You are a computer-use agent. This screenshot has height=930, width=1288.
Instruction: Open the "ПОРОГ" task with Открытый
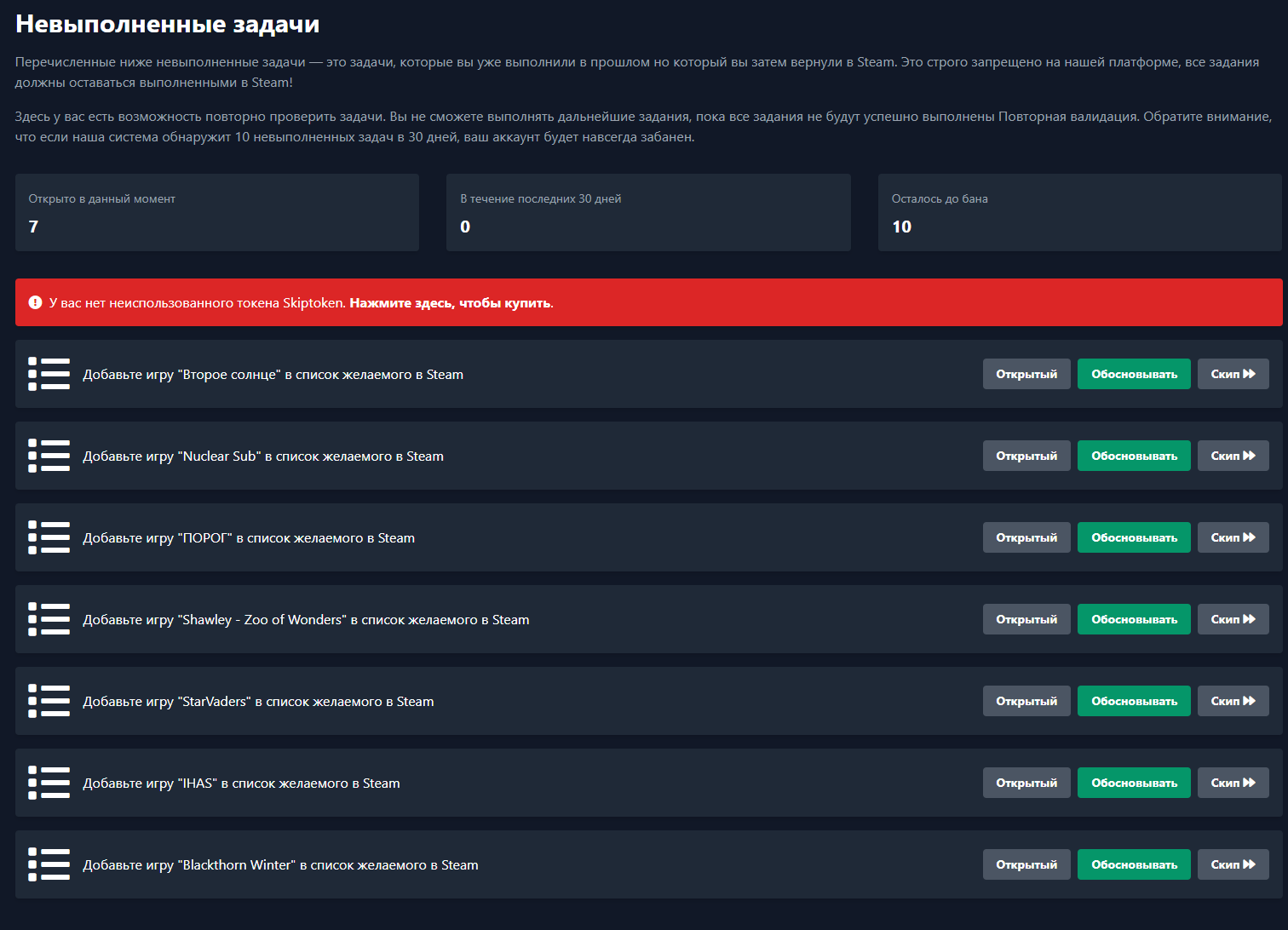1026,537
